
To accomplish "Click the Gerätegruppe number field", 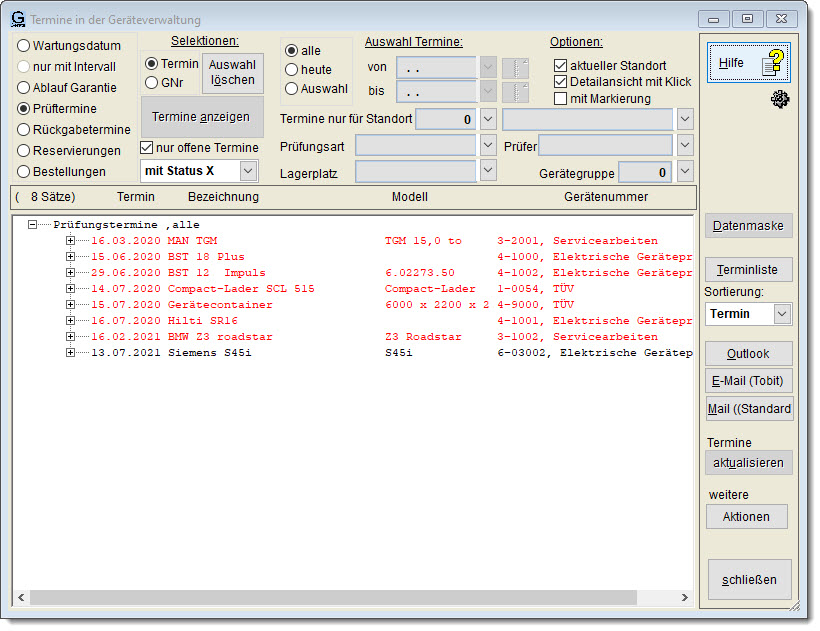I will (x=646, y=172).
